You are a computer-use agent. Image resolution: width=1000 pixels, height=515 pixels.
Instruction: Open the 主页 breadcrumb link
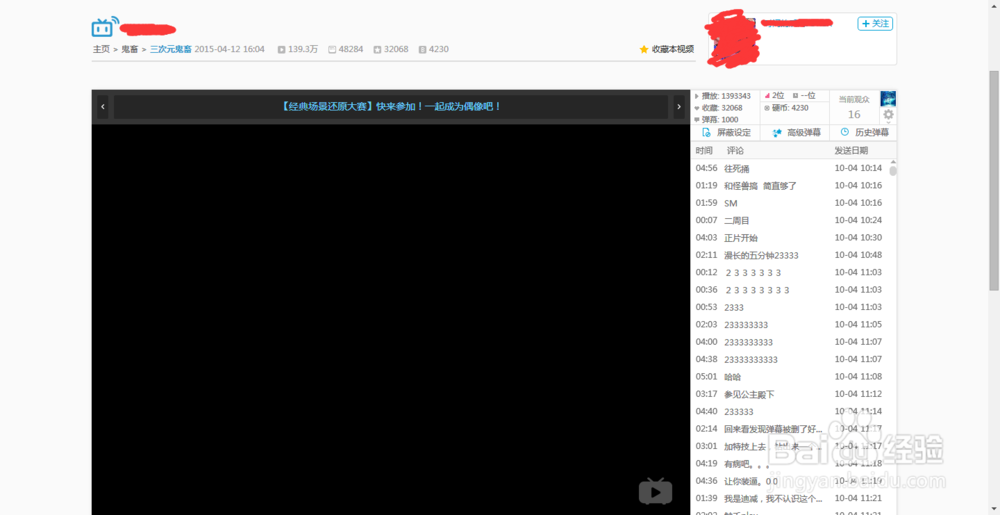(x=101, y=49)
